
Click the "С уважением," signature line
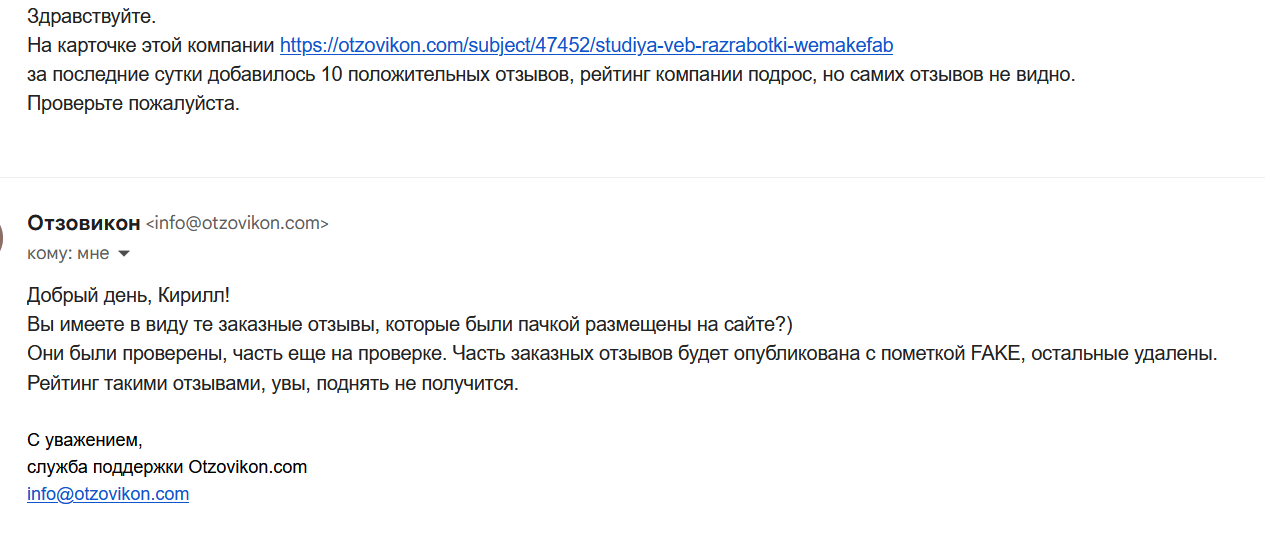click(x=85, y=440)
